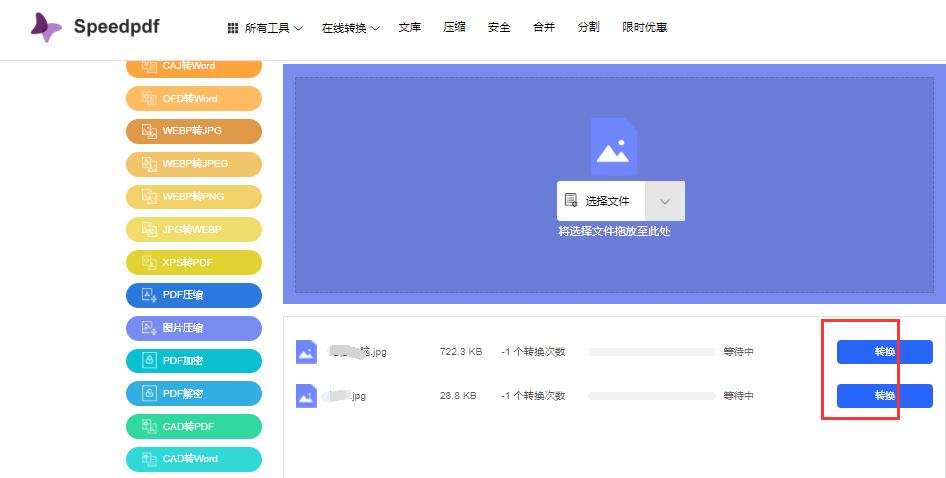Click the image icon of the 722.3 KB file
The height and width of the screenshot is (478, 946).
tap(306, 352)
